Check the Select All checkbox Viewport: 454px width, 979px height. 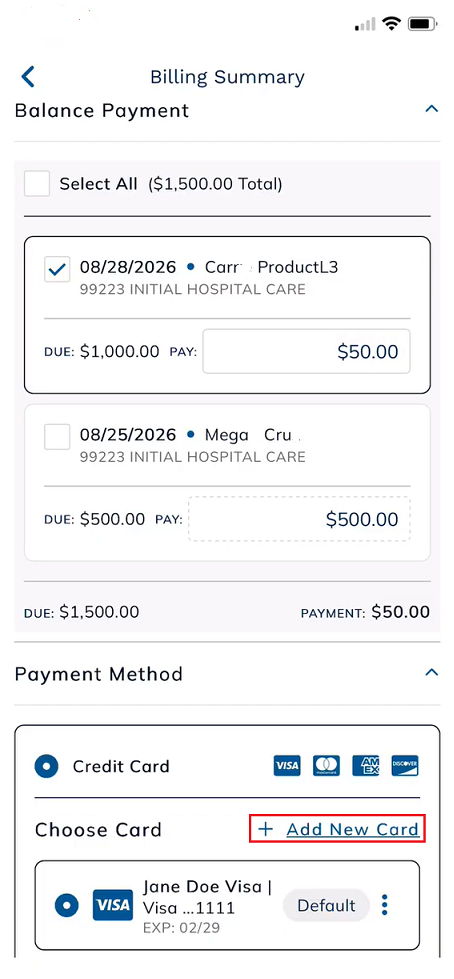tap(37, 184)
